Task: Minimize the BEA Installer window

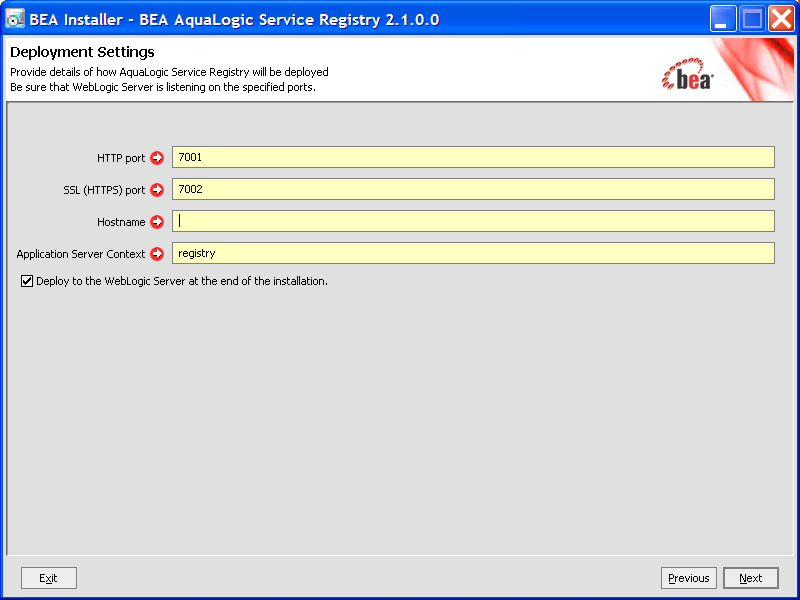Action: click(x=723, y=19)
